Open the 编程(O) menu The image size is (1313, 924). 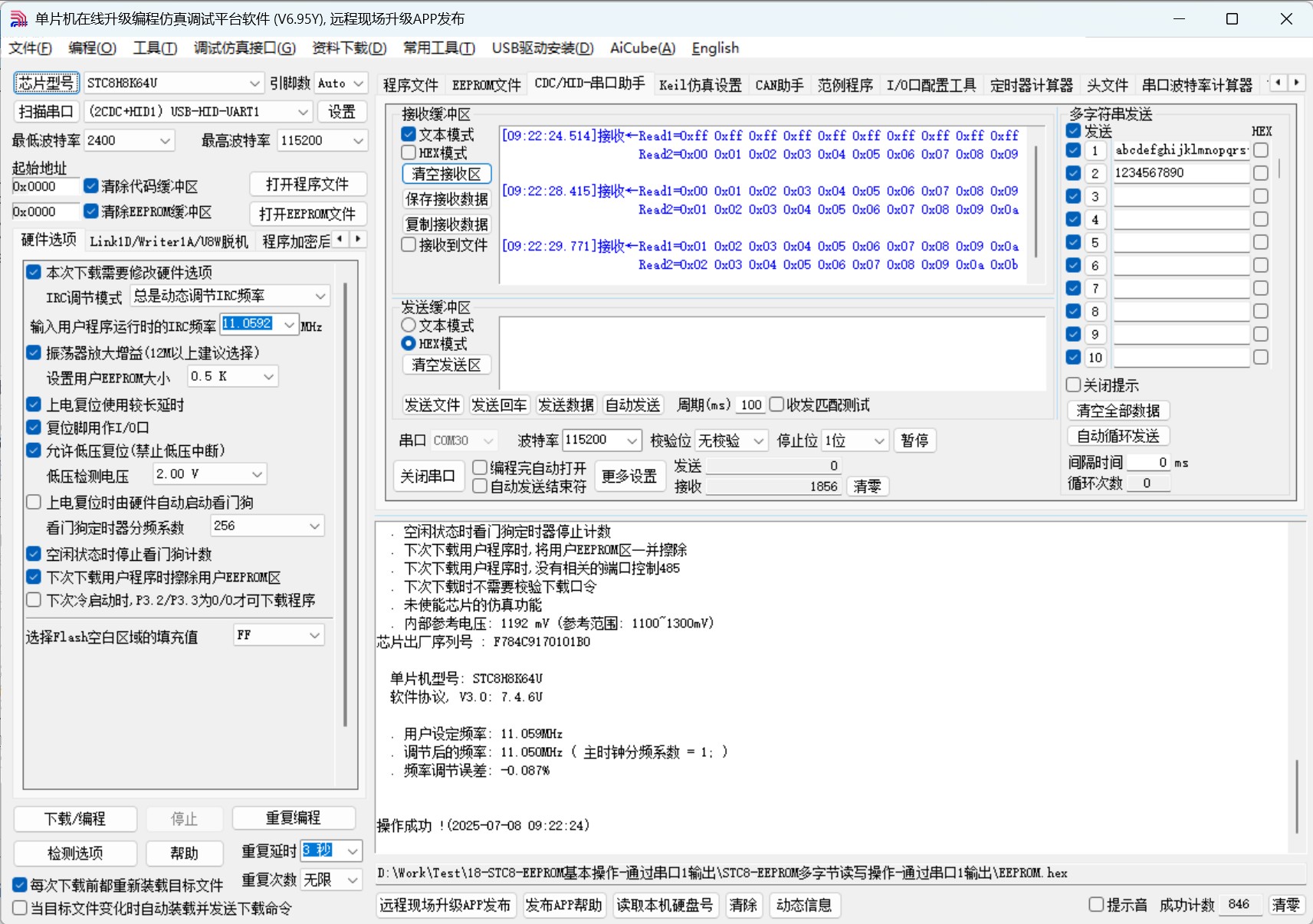point(92,48)
